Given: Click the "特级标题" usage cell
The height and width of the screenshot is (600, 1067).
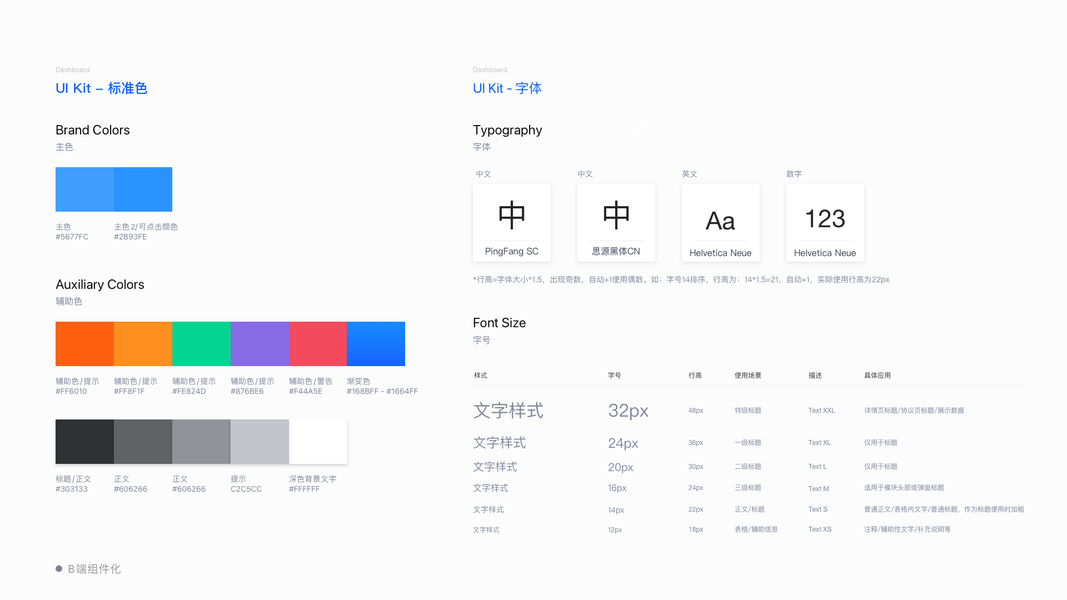Looking at the screenshot, I should [748, 411].
